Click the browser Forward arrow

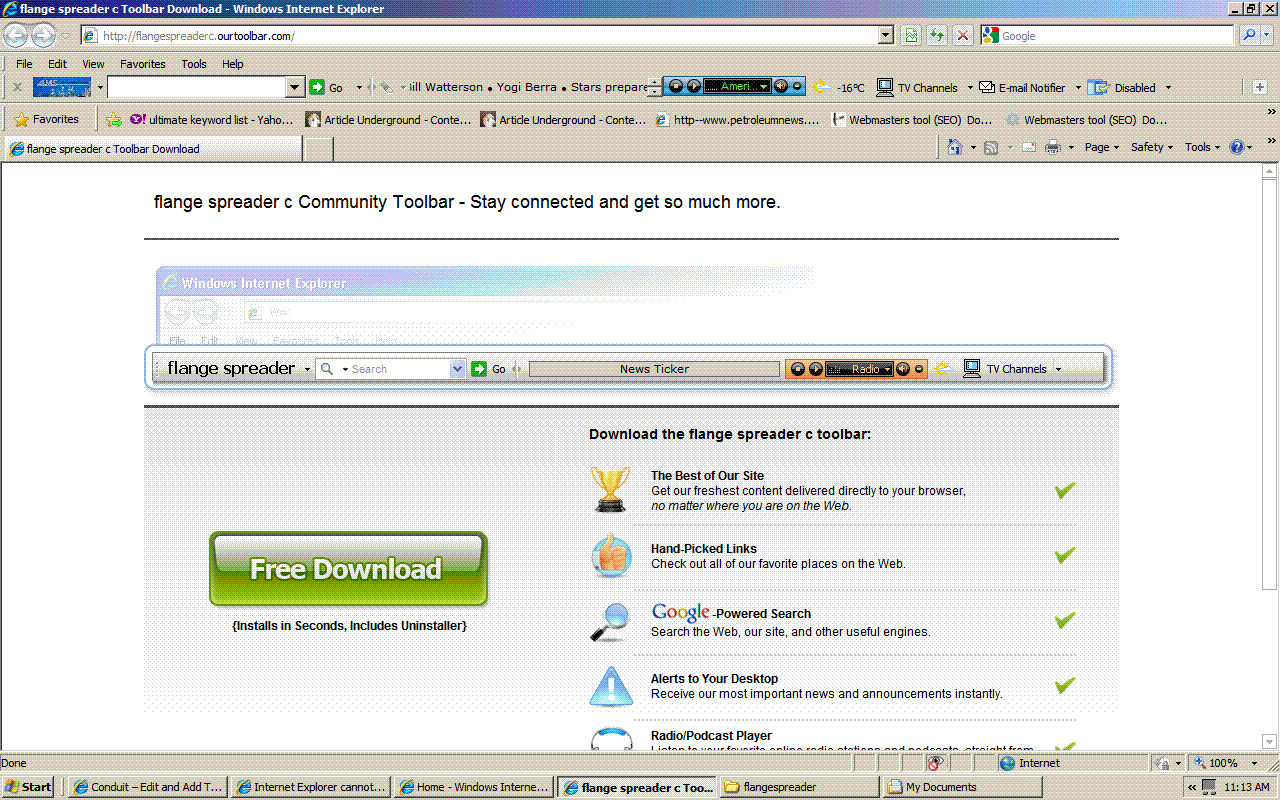pyautogui.click(x=43, y=36)
